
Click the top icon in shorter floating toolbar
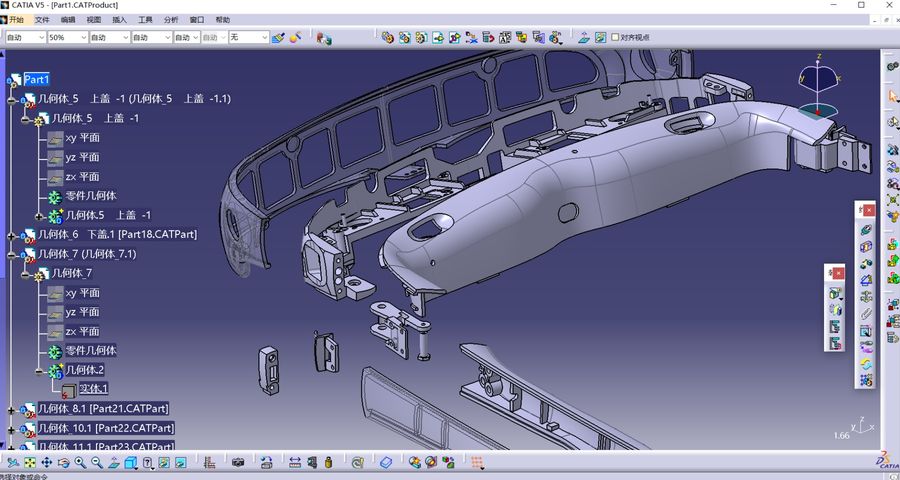point(836,293)
